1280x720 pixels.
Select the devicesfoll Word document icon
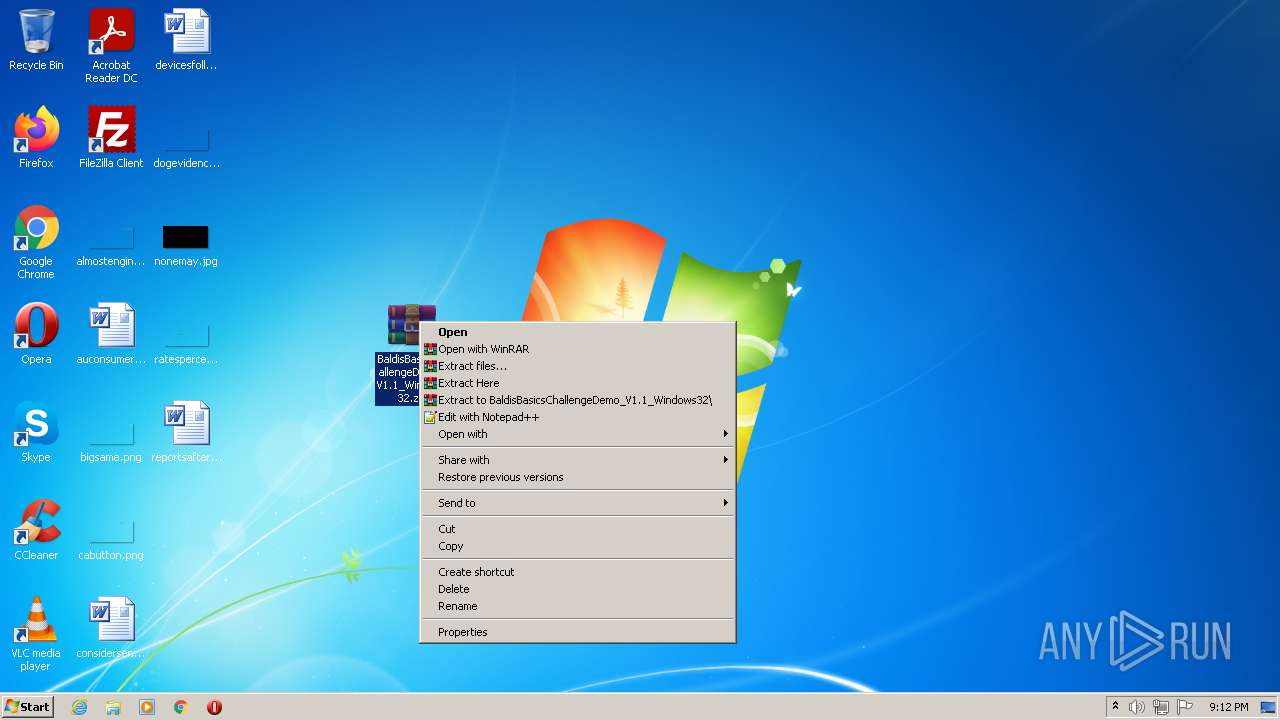(x=186, y=40)
